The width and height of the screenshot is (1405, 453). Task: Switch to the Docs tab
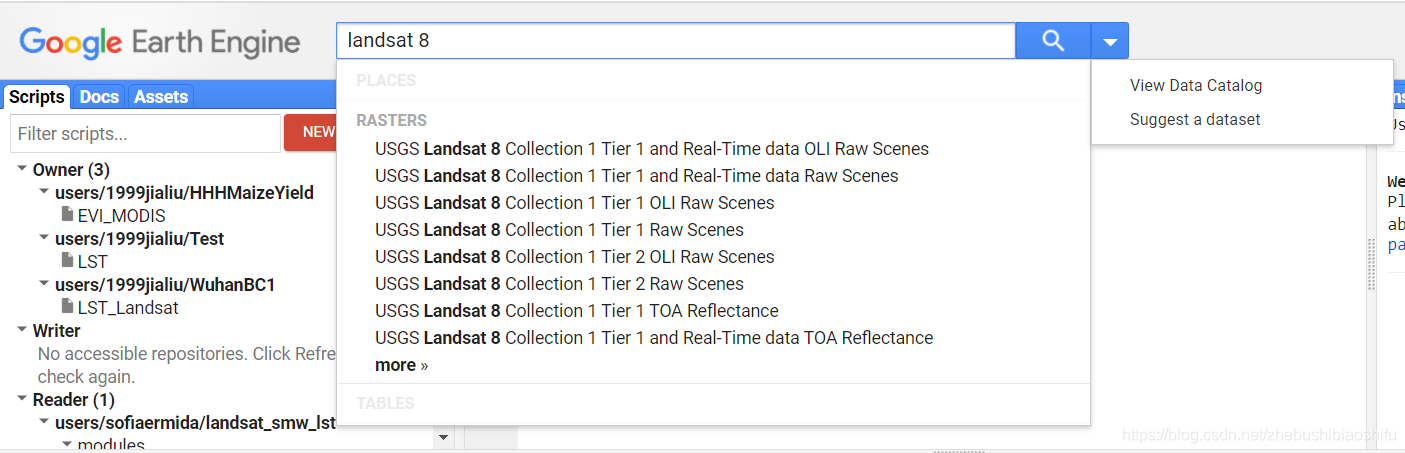pos(99,97)
